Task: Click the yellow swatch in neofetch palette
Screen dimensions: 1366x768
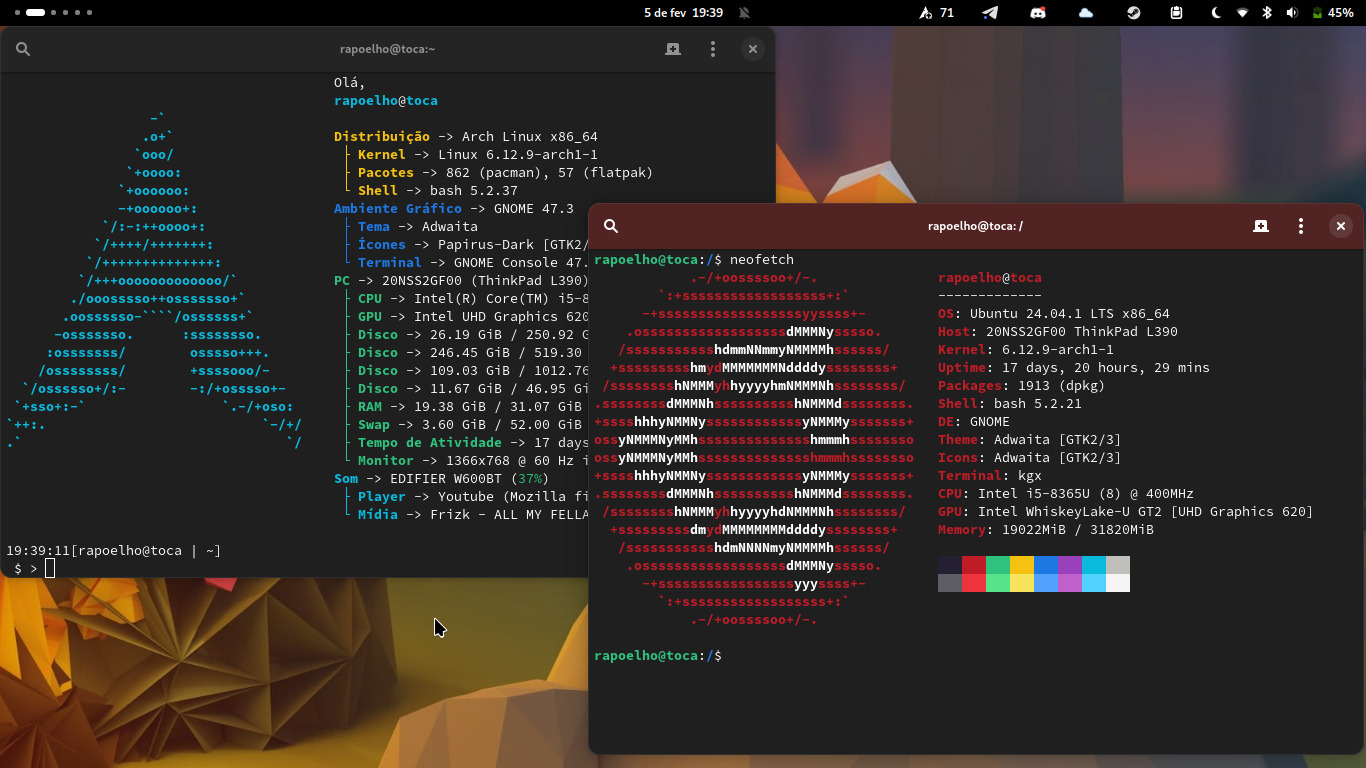Action: point(1021,565)
